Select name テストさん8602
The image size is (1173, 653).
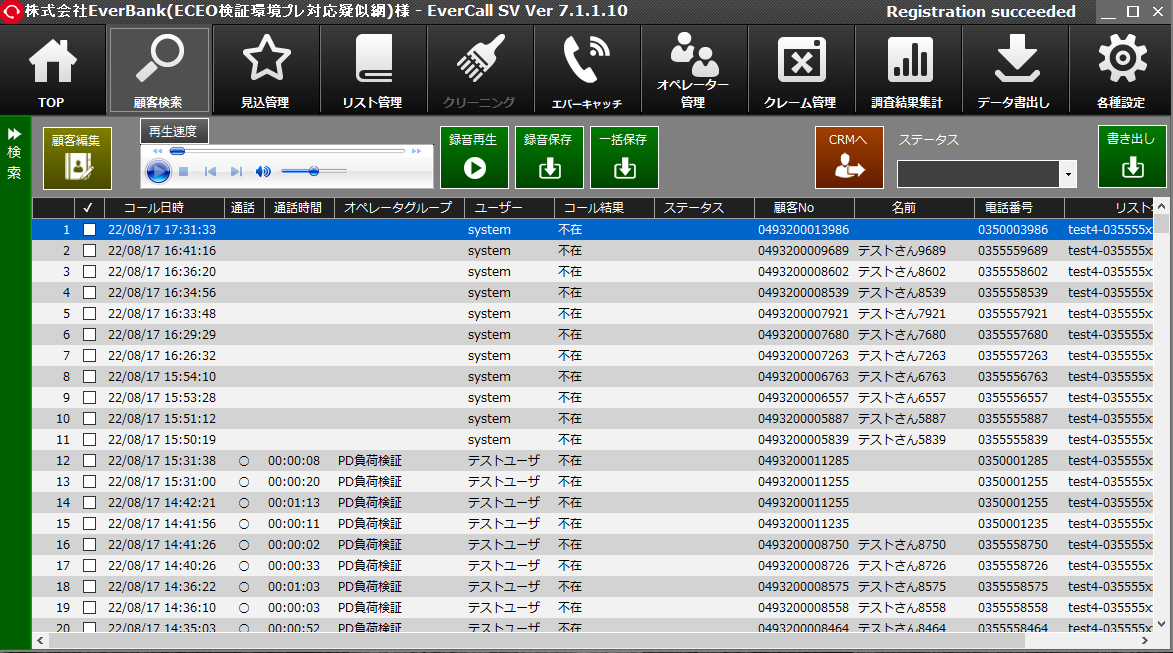click(901, 272)
